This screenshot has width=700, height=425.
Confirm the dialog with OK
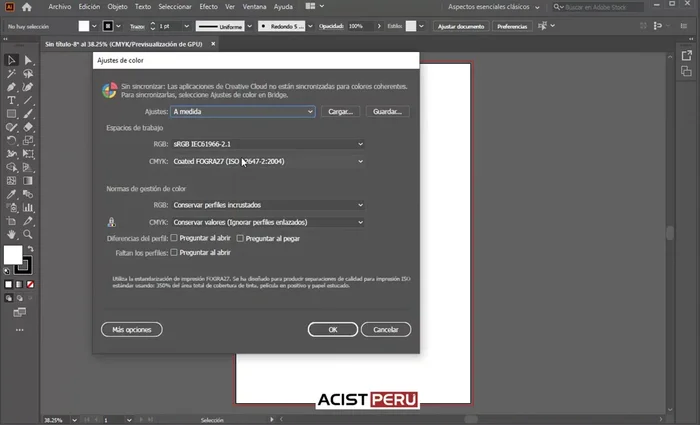333,329
